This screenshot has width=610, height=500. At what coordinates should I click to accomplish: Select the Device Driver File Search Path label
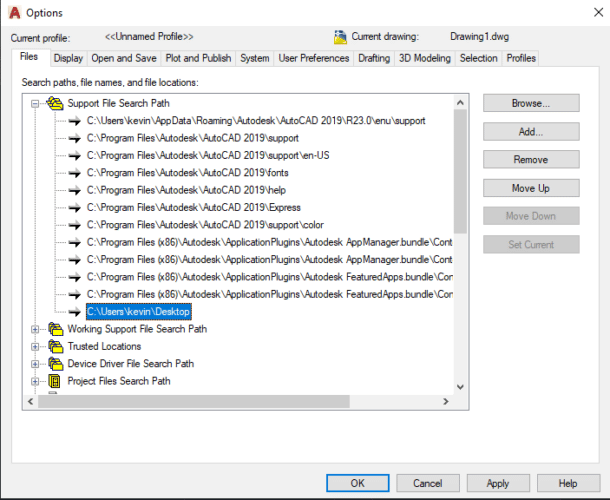pyautogui.click(x=131, y=364)
